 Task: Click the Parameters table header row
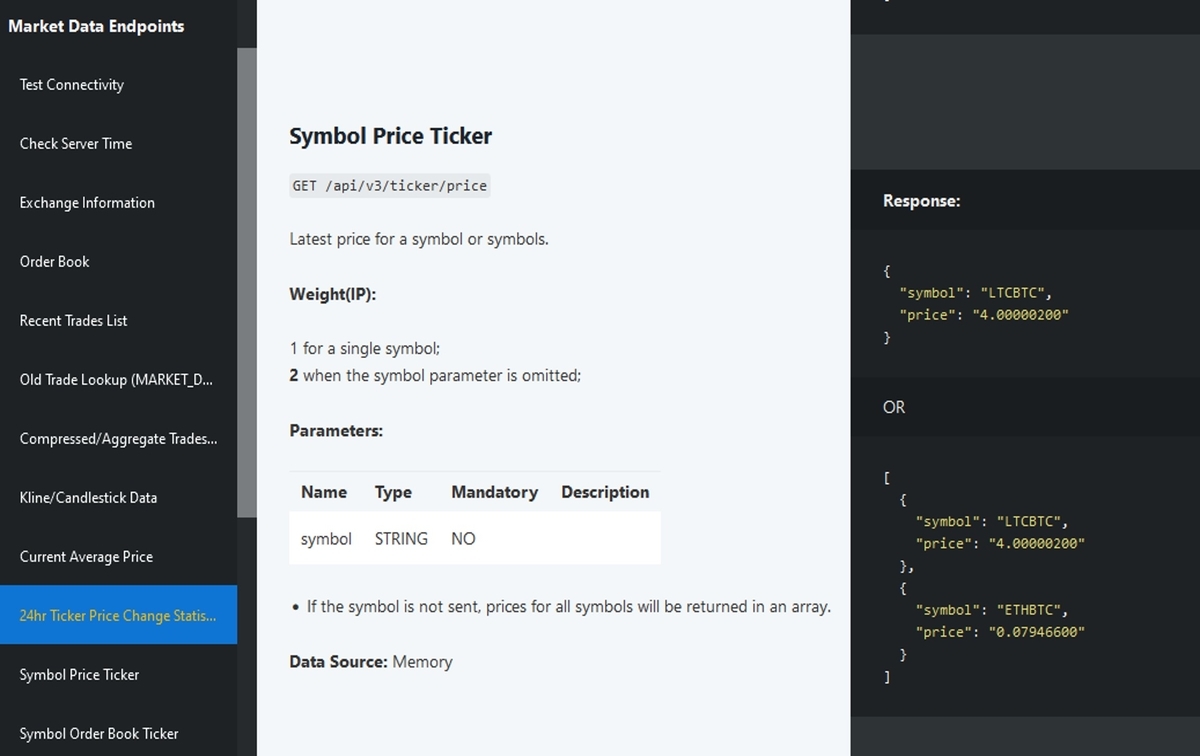click(474, 492)
